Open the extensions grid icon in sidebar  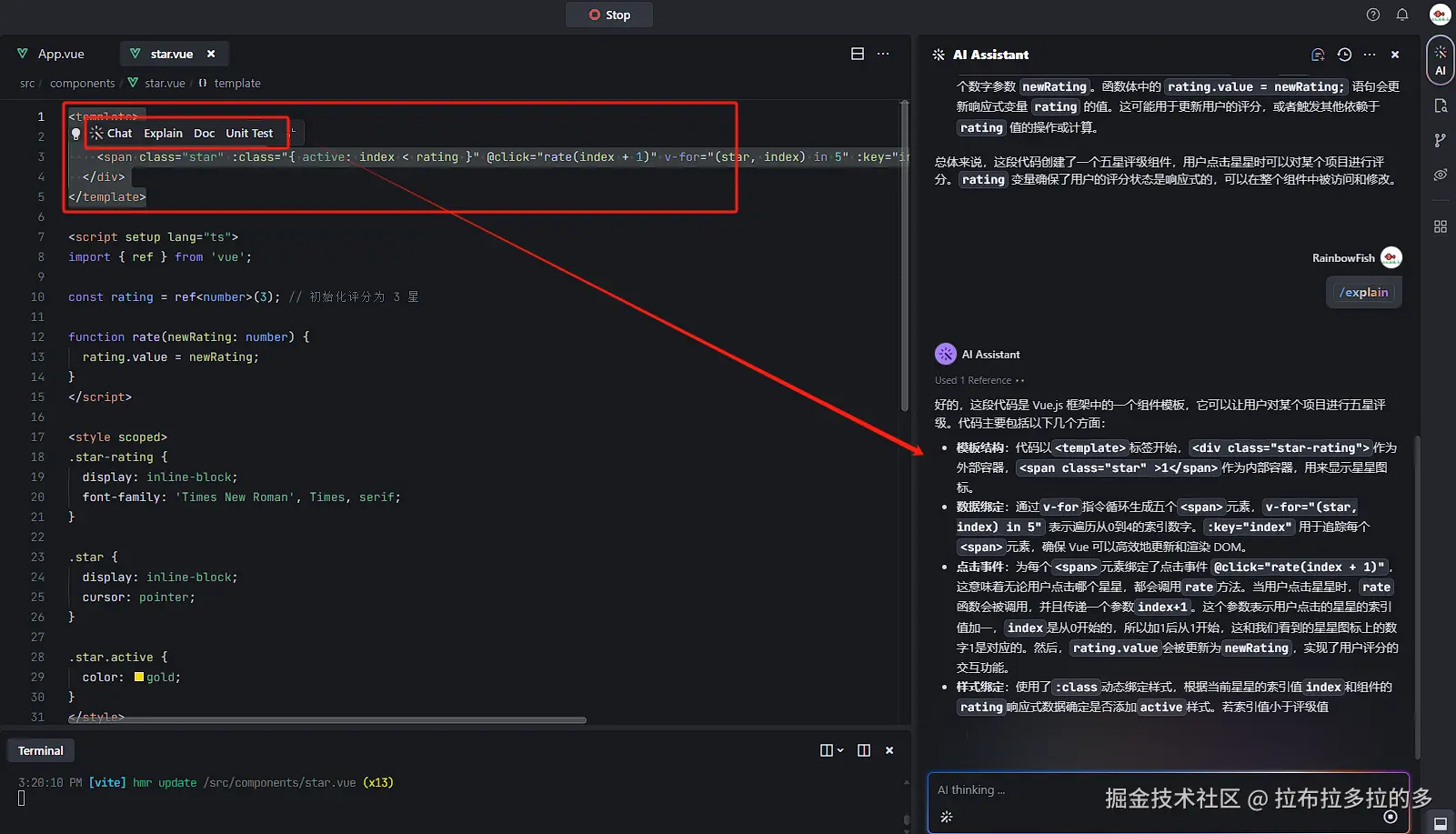point(1441,226)
